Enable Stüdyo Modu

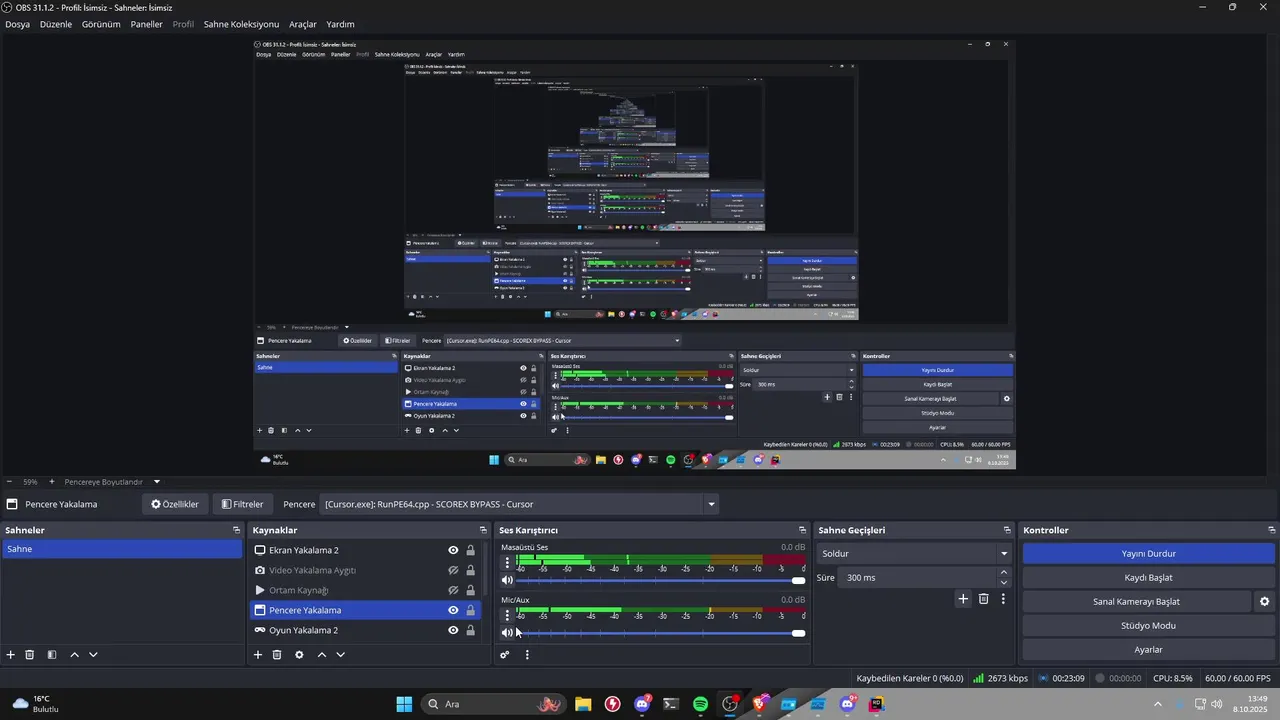click(1148, 626)
